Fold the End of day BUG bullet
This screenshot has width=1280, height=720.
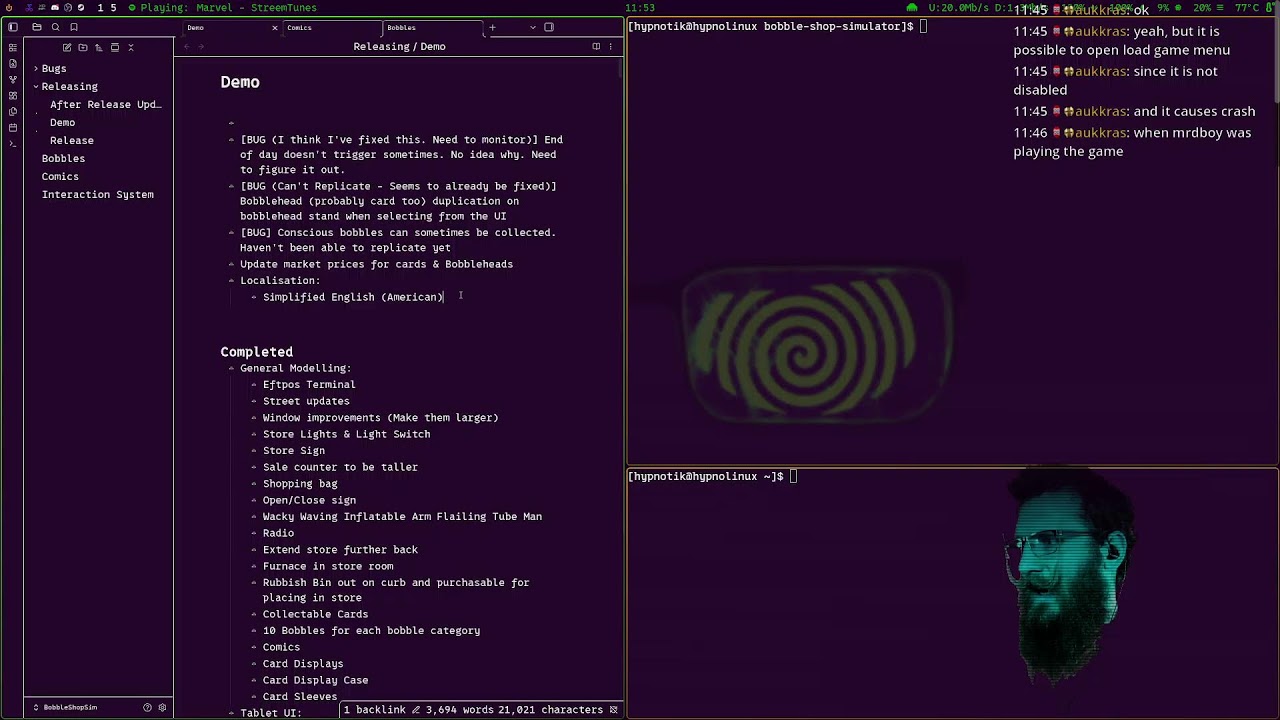click(x=231, y=140)
